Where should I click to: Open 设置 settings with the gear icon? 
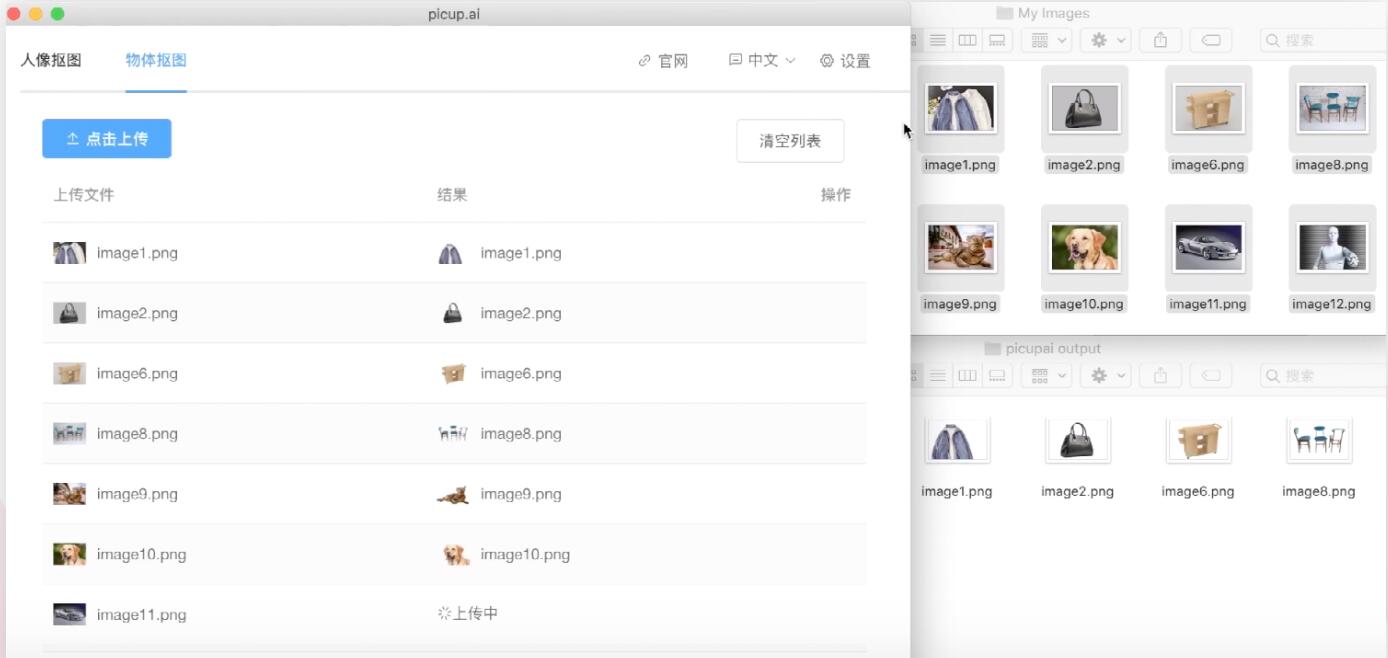click(845, 61)
